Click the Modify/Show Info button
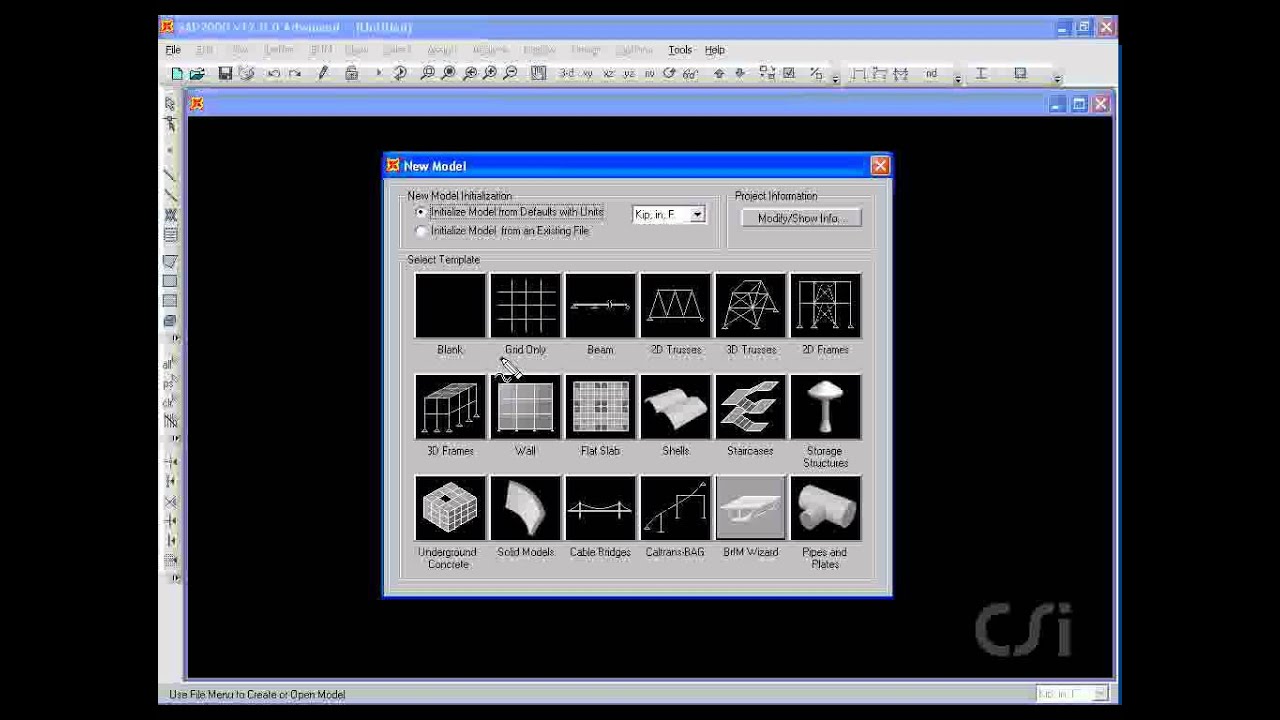 (x=801, y=218)
